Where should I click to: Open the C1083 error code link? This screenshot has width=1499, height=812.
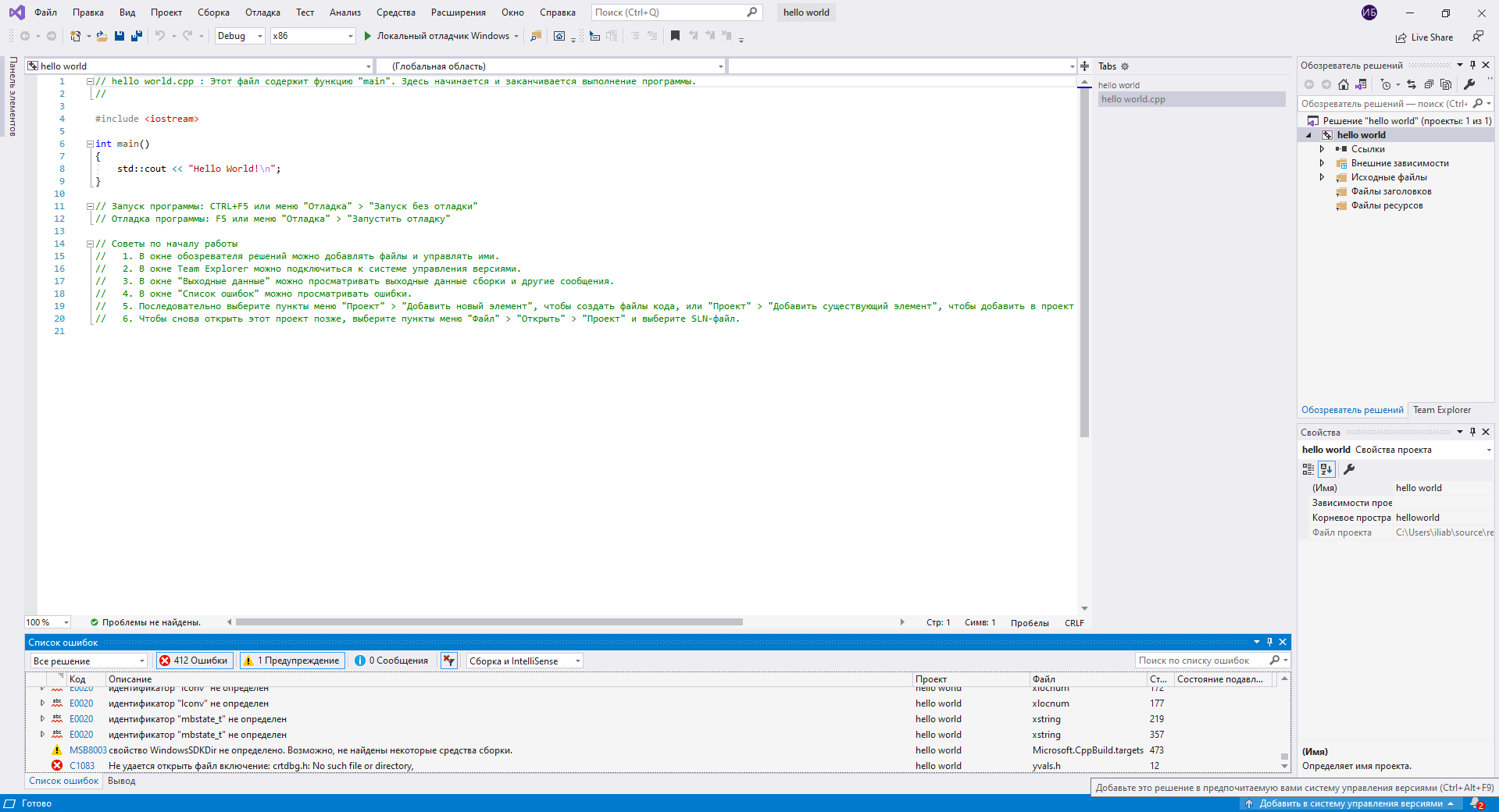[82, 766]
